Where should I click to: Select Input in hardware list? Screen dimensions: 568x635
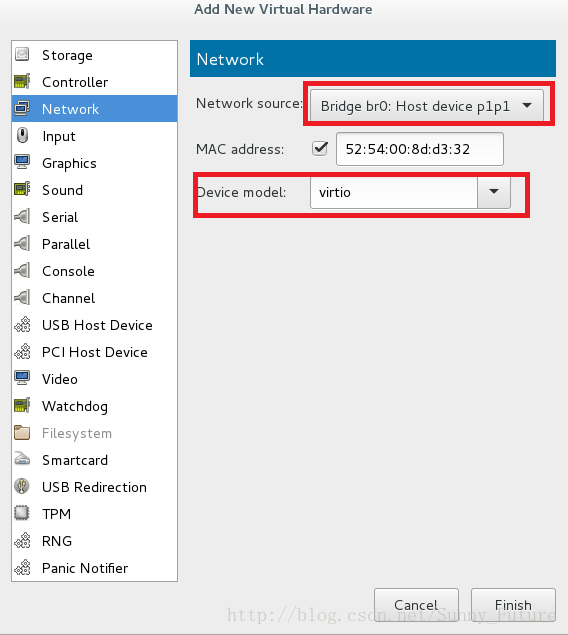click(94, 136)
